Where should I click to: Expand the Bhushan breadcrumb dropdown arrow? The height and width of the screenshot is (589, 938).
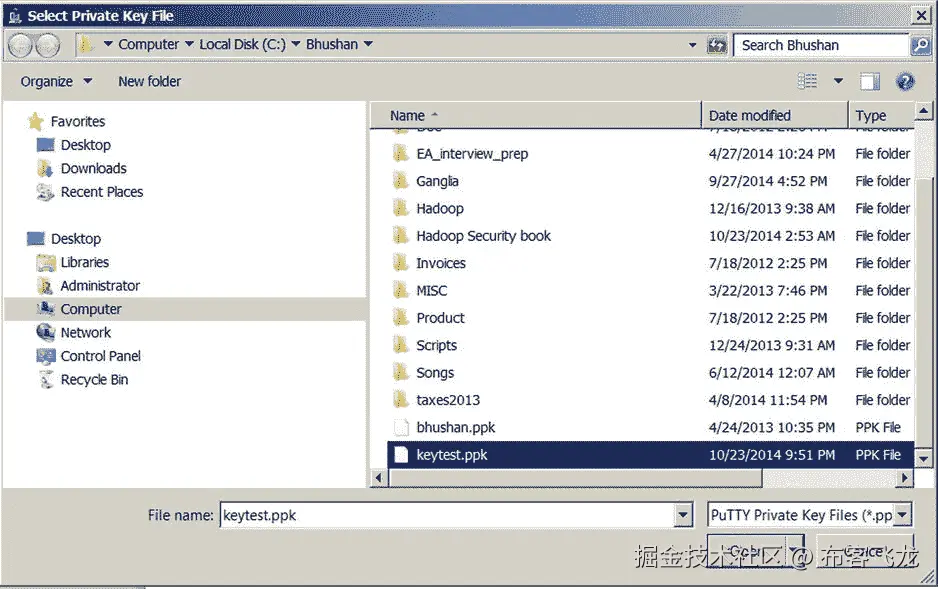point(368,44)
